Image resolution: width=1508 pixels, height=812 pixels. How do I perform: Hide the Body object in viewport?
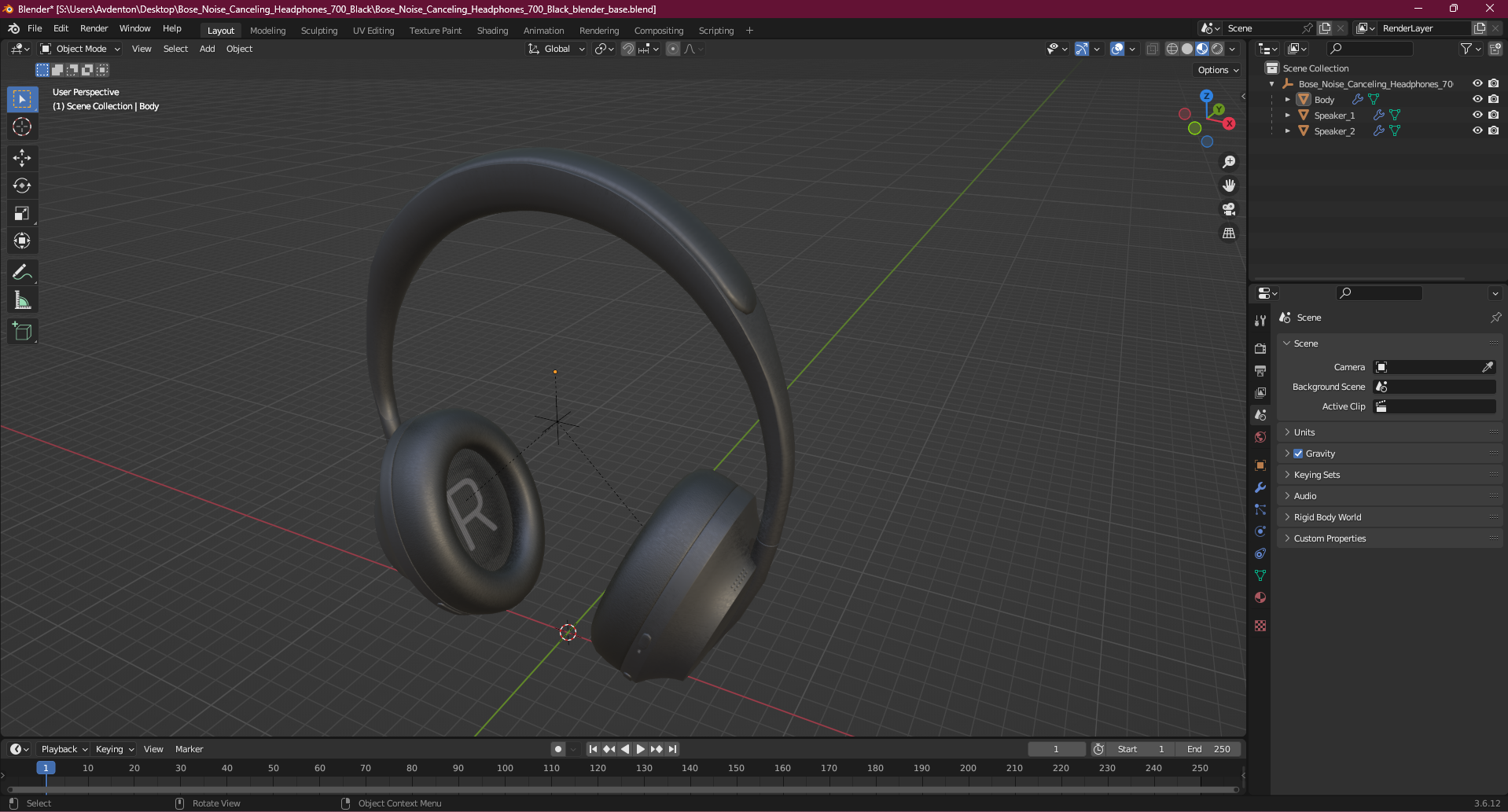pos(1477,99)
